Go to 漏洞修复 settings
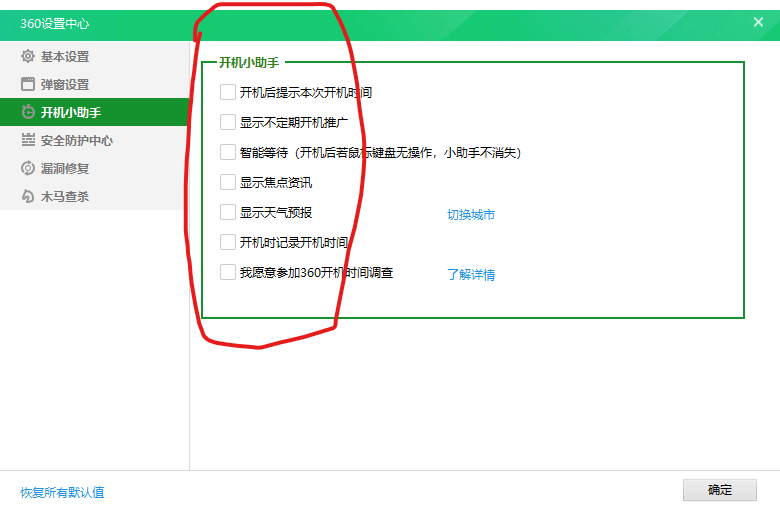This screenshot has height=510, width=780. click(95, 168)
